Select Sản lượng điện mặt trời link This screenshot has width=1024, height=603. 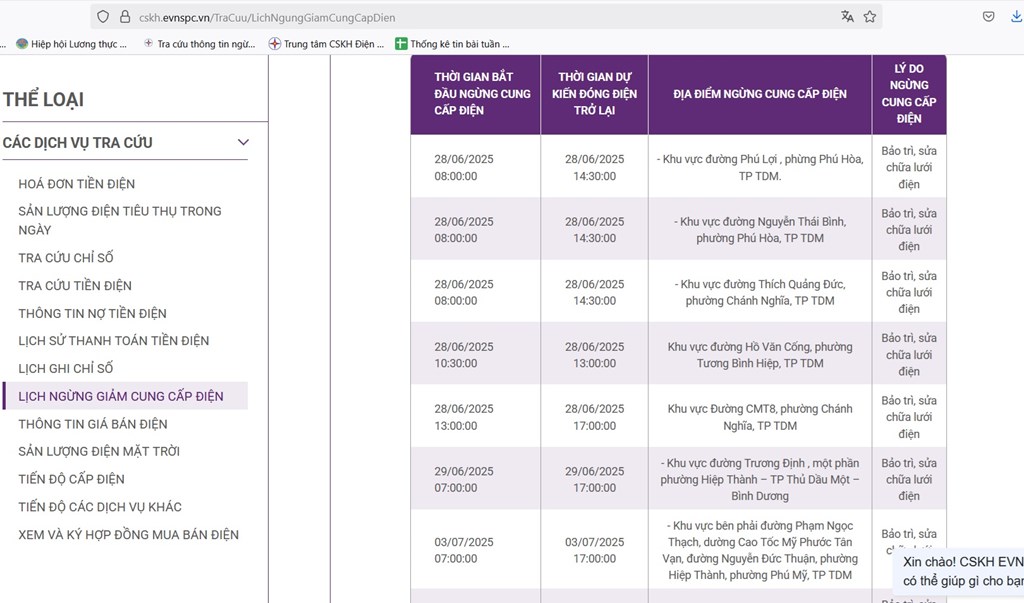pyautogui.click(x=99, y=452)
